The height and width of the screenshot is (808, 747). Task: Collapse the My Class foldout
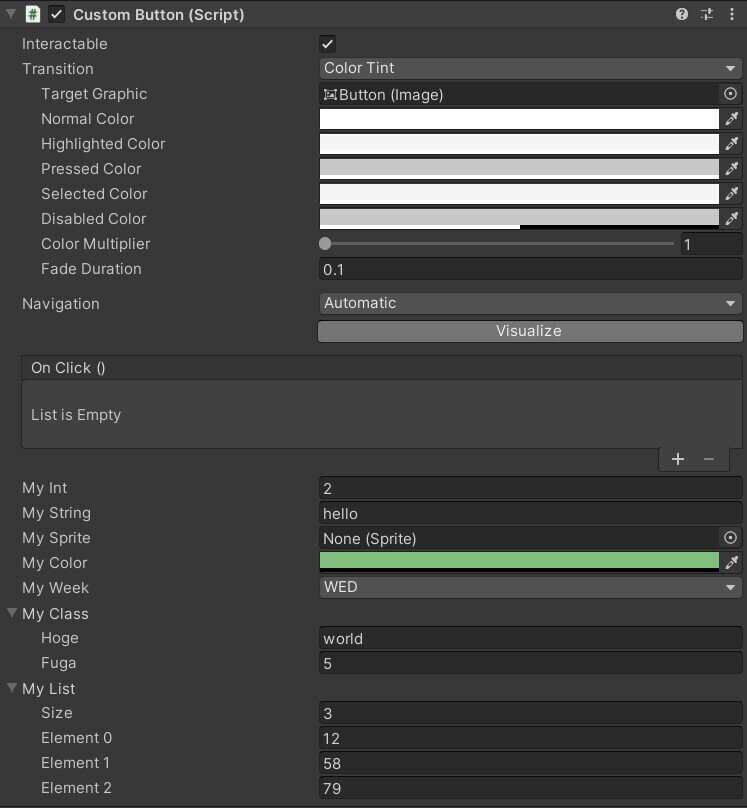[12, 613]
